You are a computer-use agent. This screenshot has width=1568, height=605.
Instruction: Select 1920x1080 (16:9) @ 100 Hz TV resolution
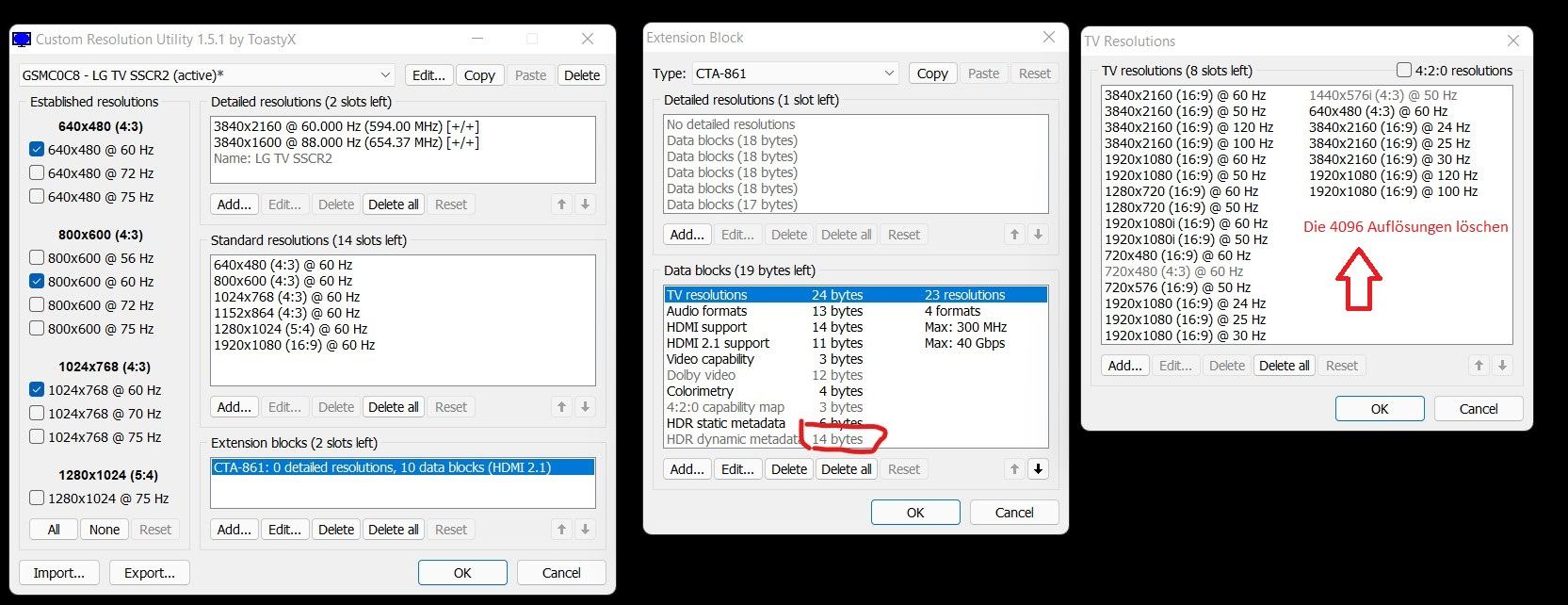[x=1393, y=191]
